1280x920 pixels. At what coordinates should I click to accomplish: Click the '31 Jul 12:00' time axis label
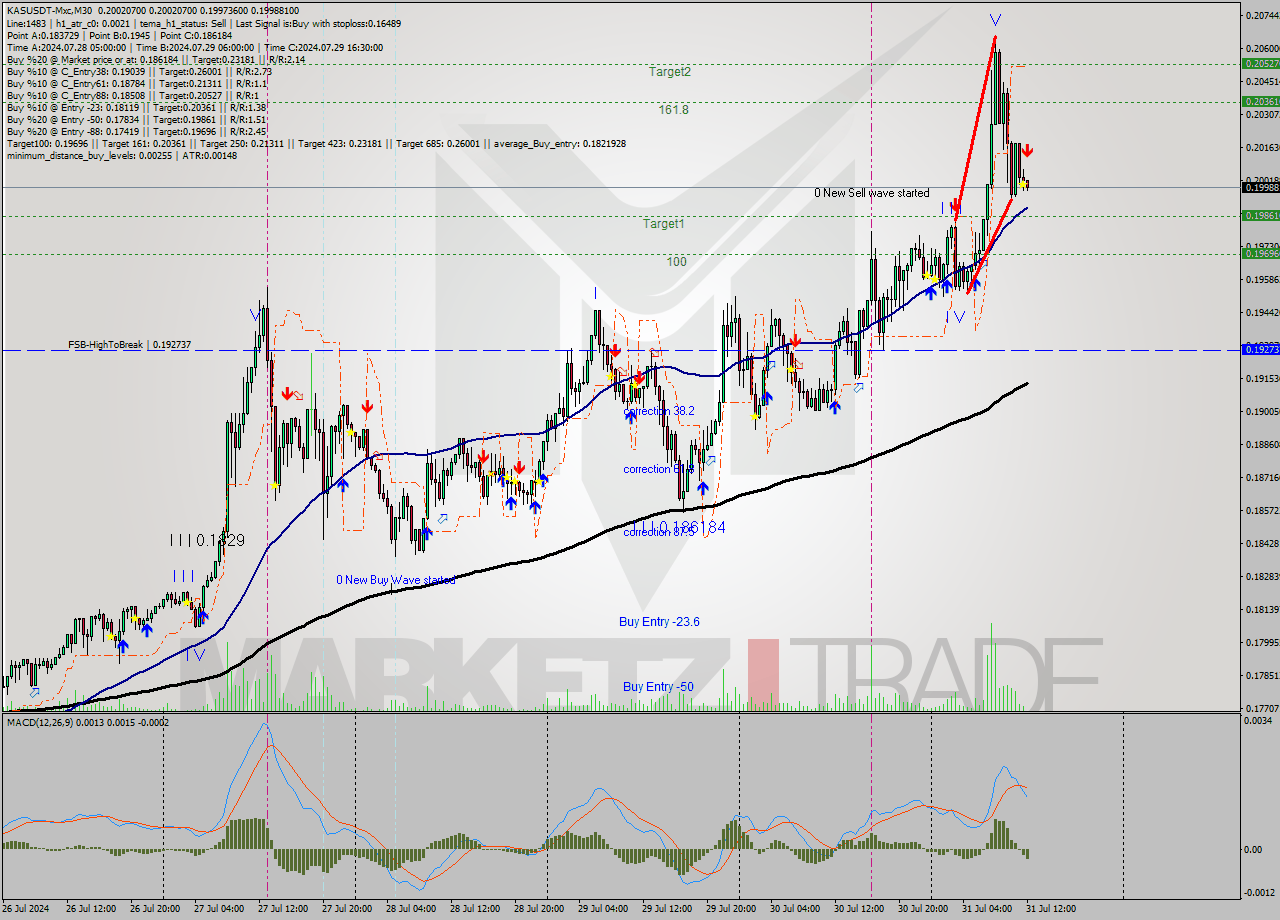coord(1050,909)
